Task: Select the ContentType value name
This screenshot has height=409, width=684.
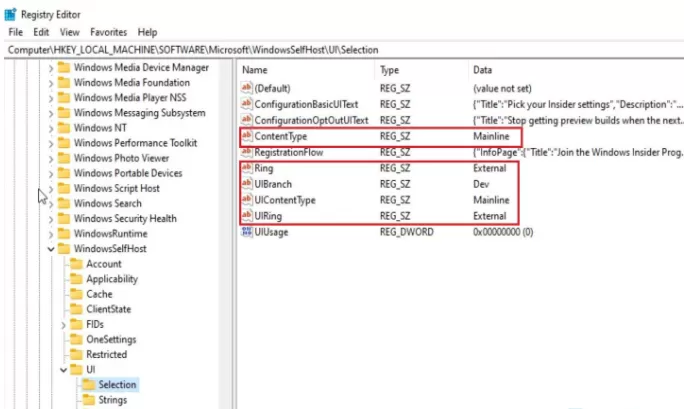Action: pos(280,136)
